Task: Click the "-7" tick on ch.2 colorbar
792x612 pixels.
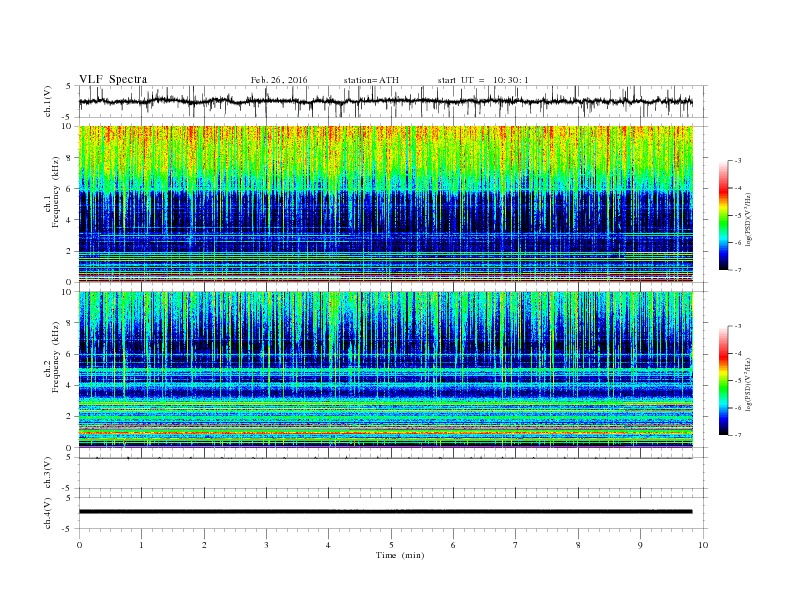Action: point(738,435)
